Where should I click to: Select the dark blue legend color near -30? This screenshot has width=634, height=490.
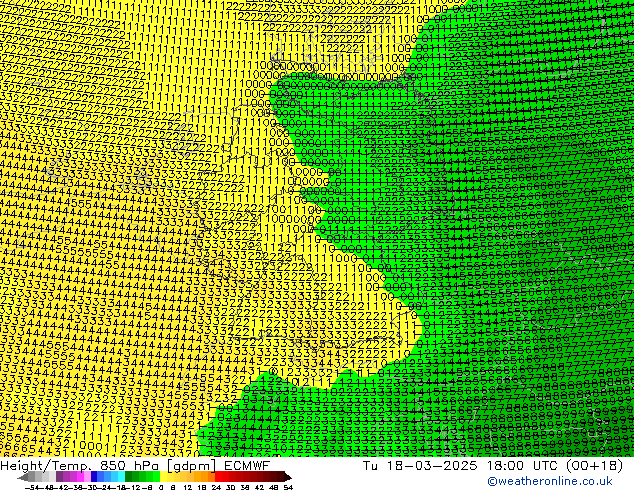94,477
